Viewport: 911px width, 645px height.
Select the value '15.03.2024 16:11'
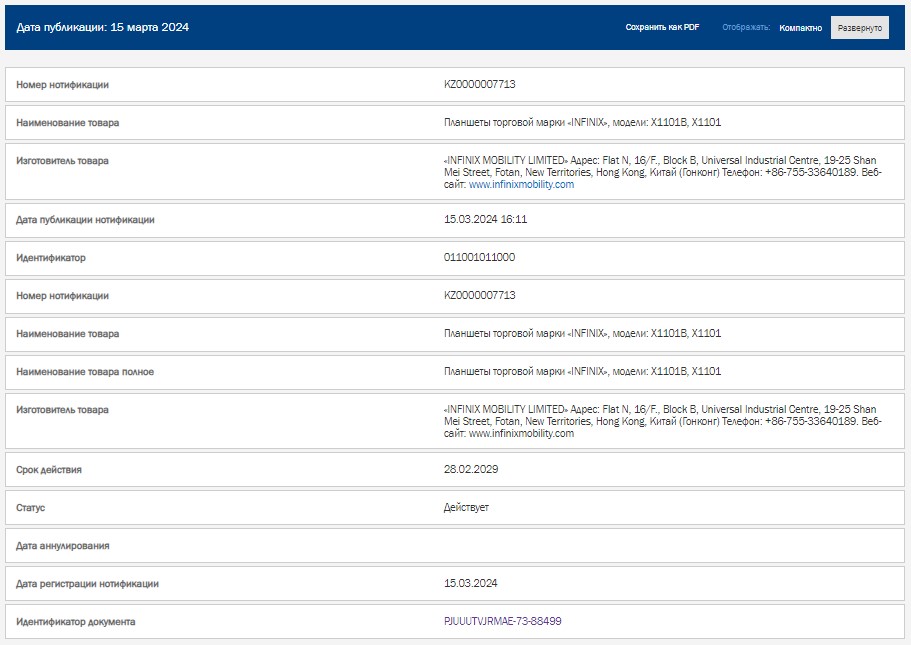click(485, 219)
